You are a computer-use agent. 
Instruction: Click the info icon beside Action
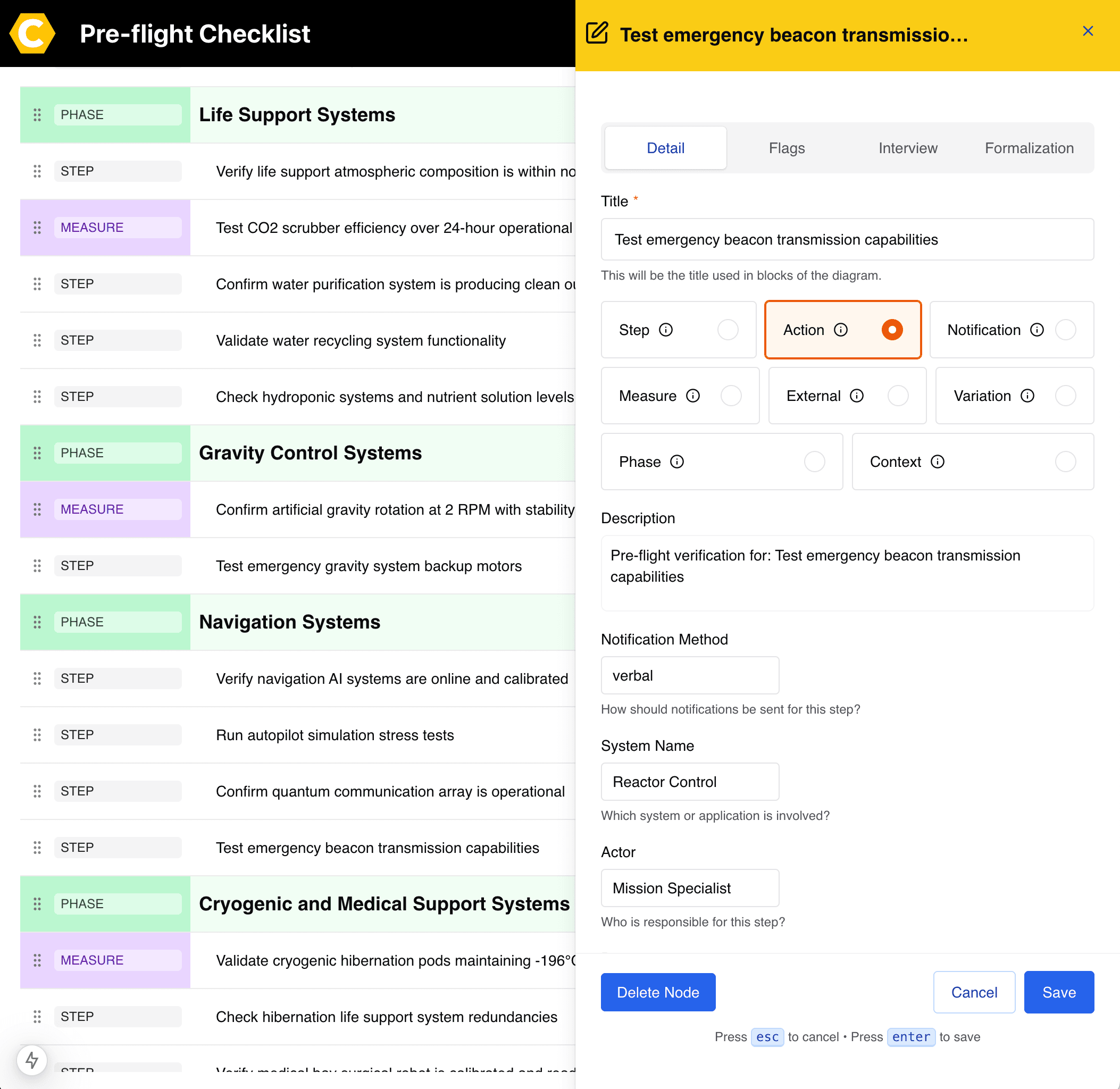click(x=840, y=330)
